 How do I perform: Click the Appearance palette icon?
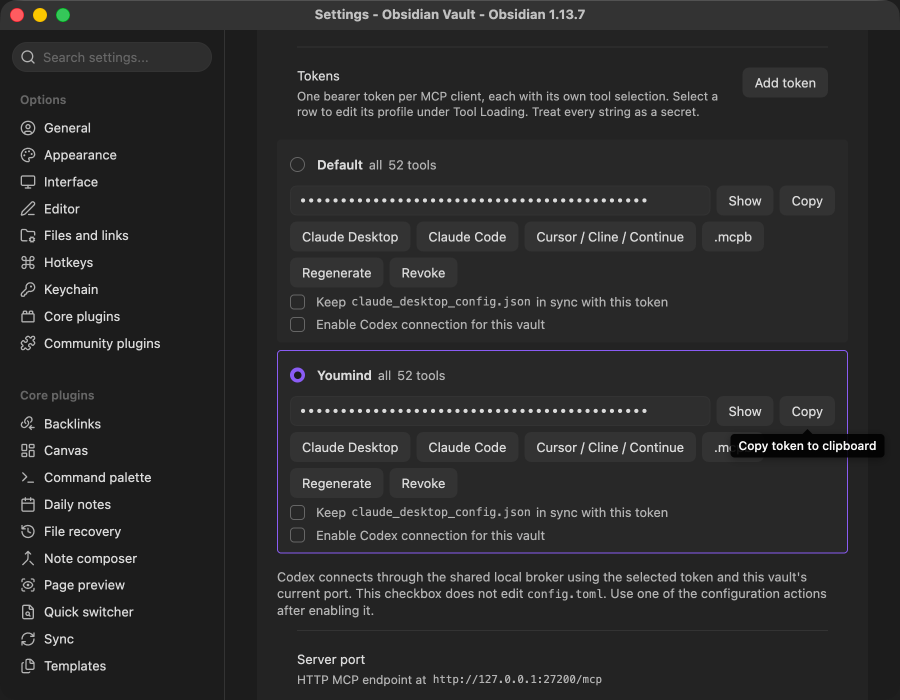pyautogui.click(x=28, y=155)
